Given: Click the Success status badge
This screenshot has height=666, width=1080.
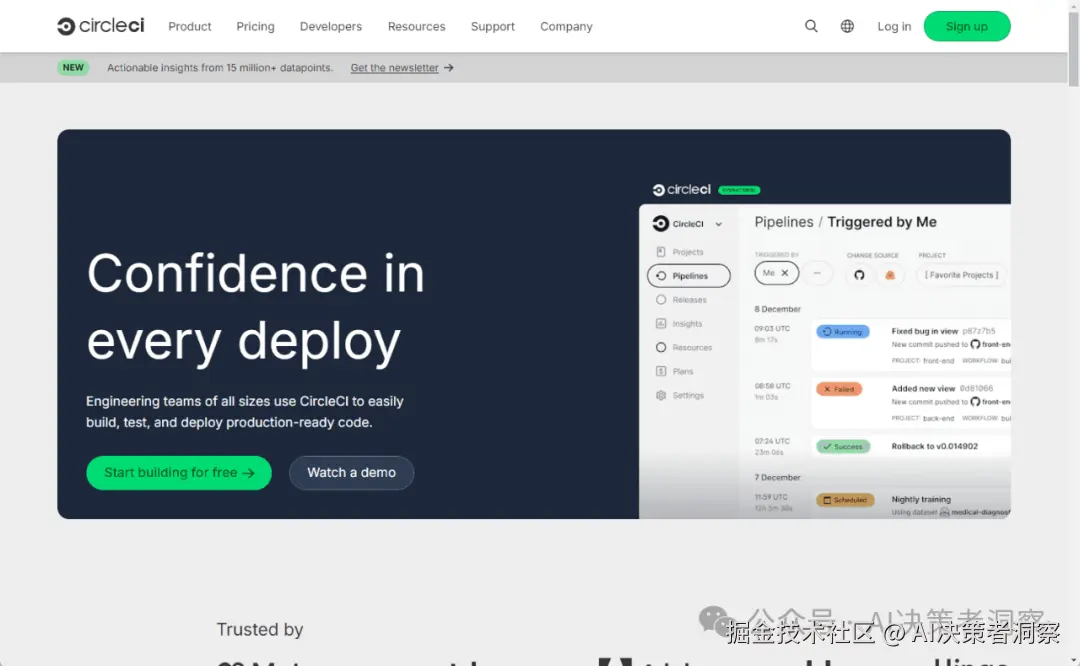Looking at the screenshot, I should [x=843, y=446].
